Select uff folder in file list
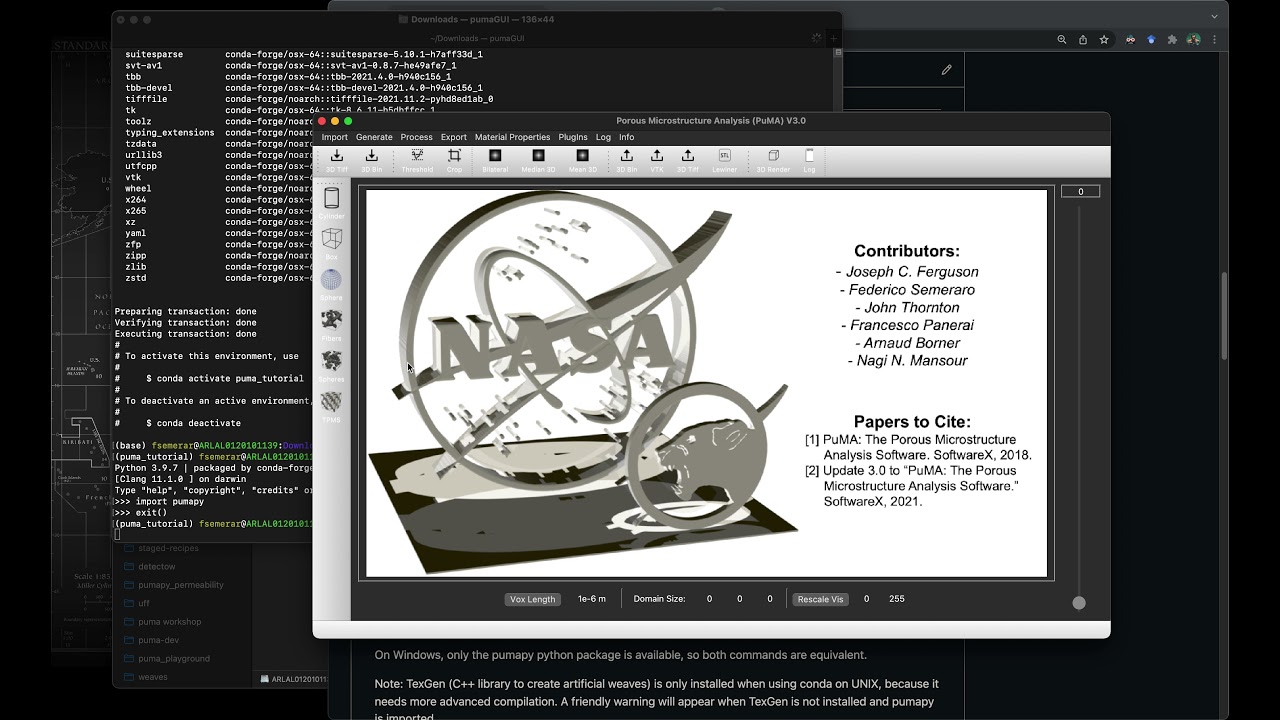Image resolution: width=1280 pixels, height=720 pixels. coord(144,603)
